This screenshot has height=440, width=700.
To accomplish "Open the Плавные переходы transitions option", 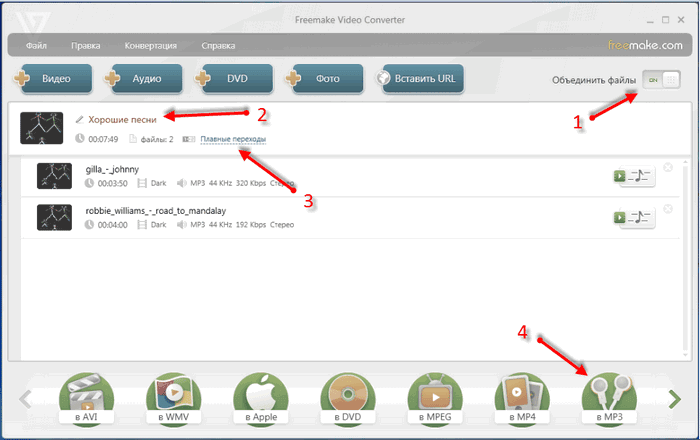I will [233, 139].
